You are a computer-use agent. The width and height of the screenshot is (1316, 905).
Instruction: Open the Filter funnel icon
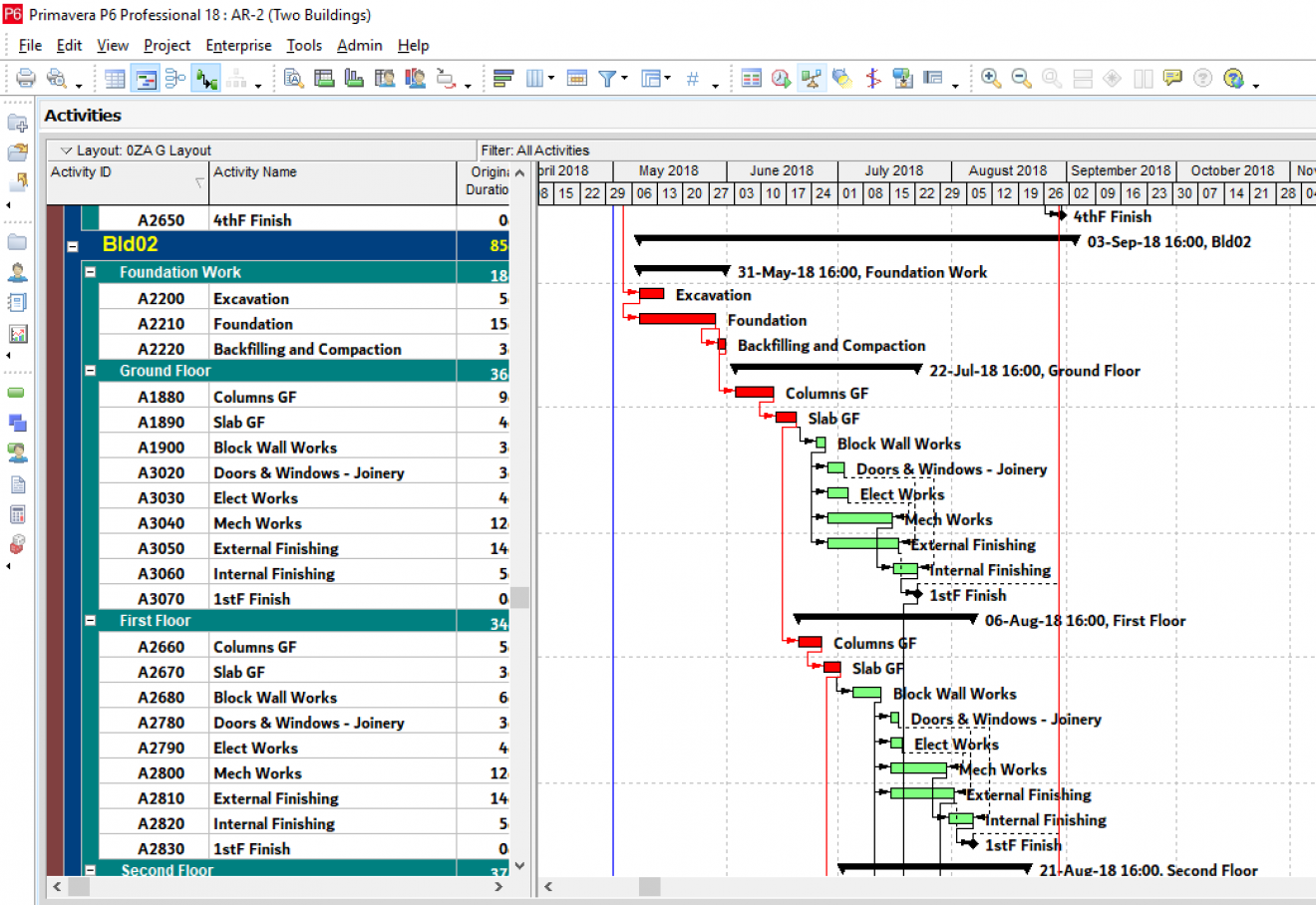606,78
